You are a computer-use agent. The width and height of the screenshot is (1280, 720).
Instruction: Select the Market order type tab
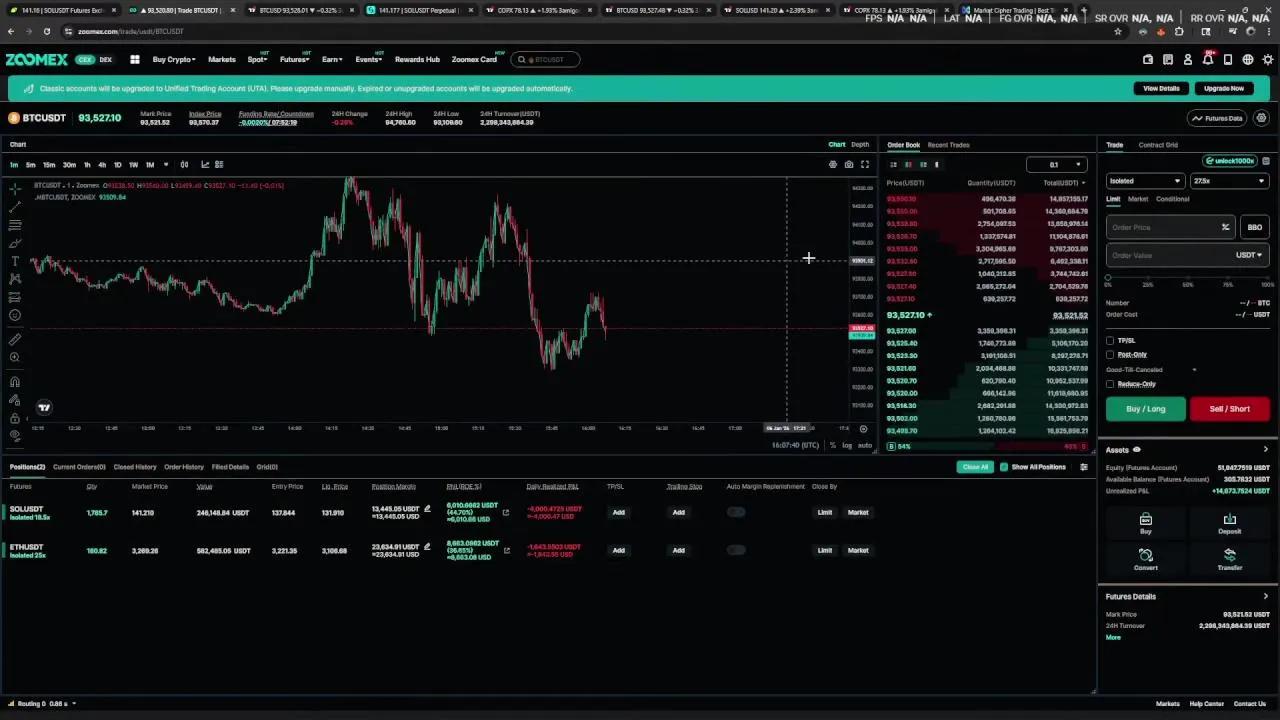(x=1138, y=199)
